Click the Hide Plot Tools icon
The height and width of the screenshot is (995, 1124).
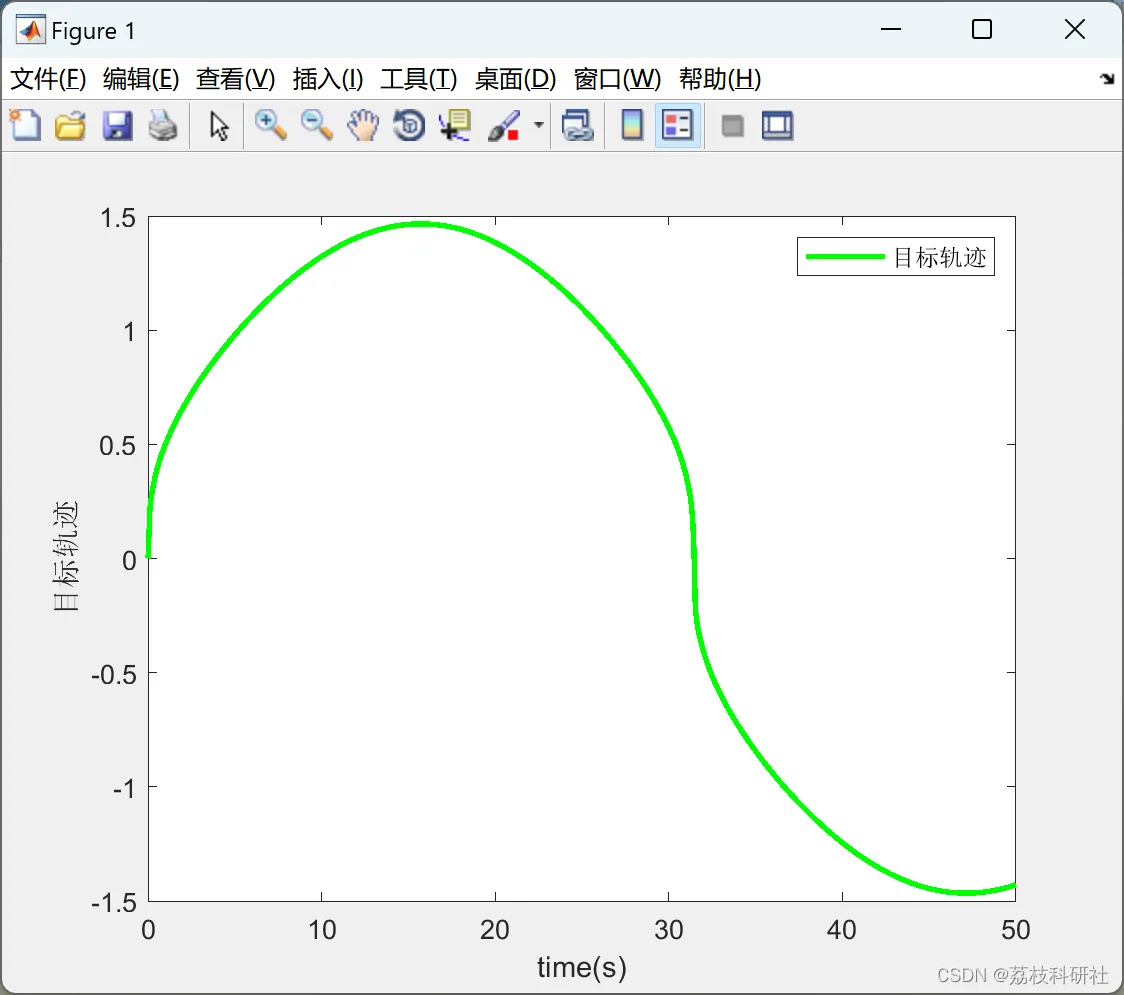(732, 126)
